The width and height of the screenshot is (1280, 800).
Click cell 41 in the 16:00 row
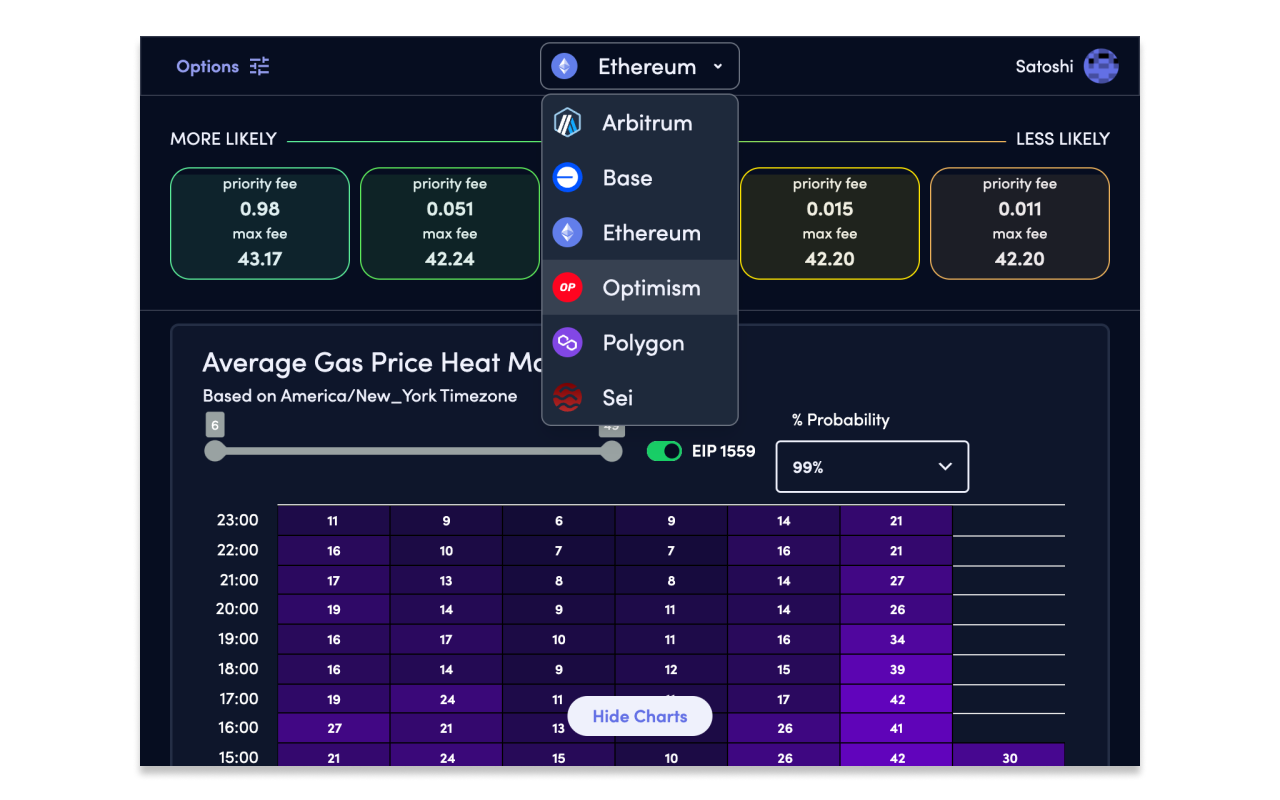pyautogui.click(x=897, y=728)
